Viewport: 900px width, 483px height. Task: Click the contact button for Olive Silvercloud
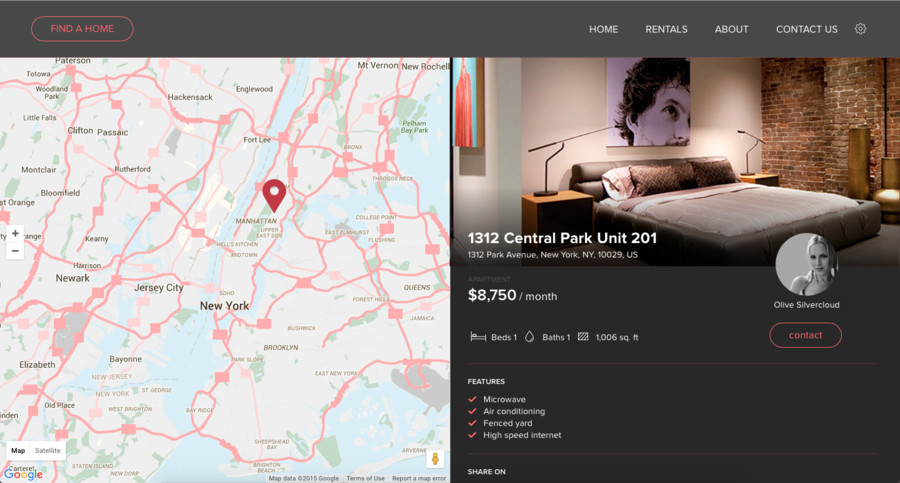click(805, 335)
